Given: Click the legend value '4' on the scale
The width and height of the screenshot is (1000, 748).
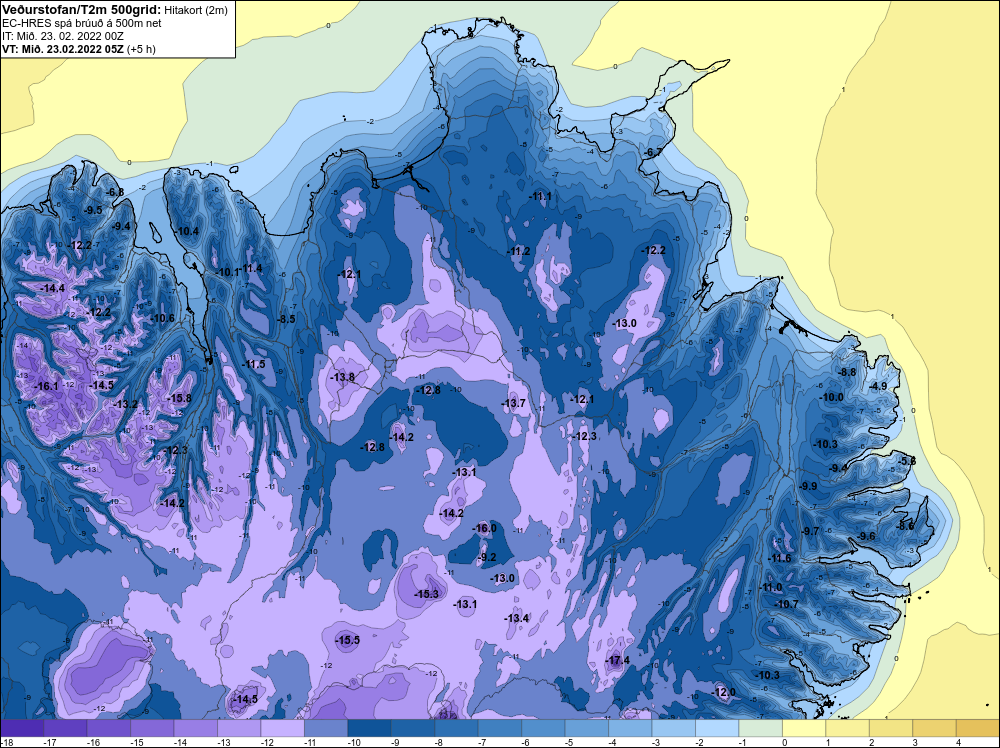Looking at the screenshot, I should [x=959, y=742].
